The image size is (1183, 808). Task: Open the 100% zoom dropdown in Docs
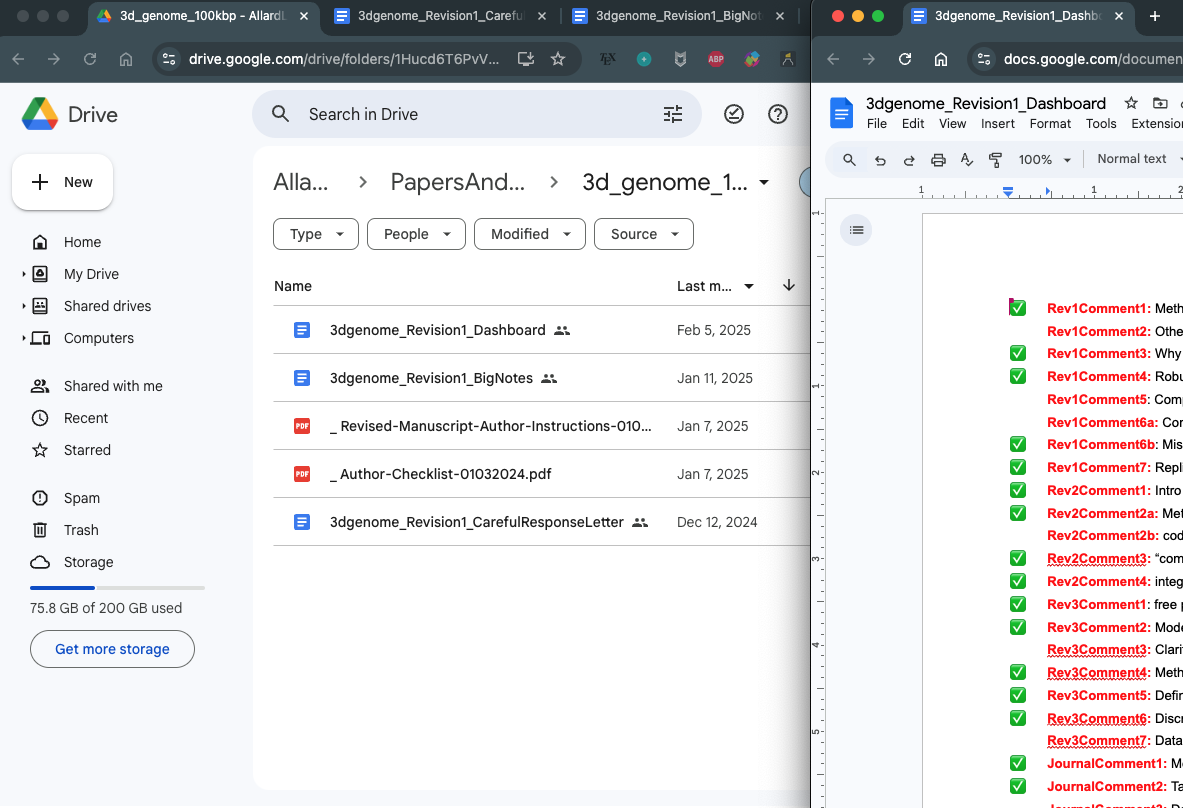1045,159
